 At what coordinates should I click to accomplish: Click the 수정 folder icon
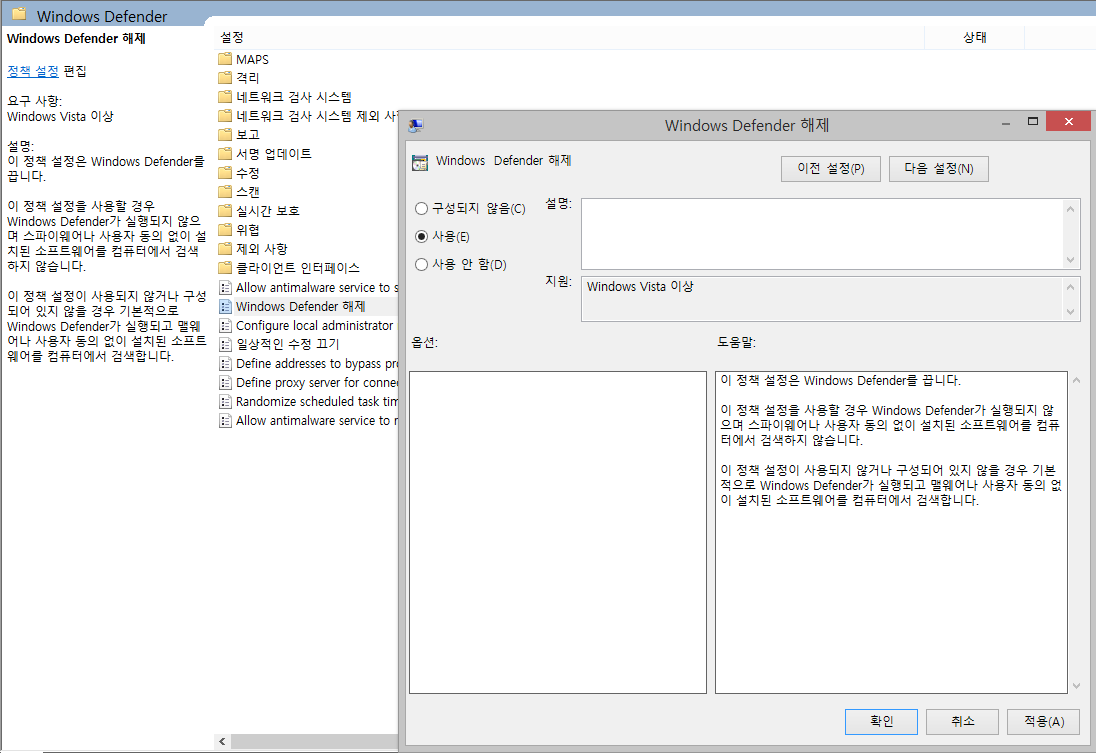[x=224, y=173]
